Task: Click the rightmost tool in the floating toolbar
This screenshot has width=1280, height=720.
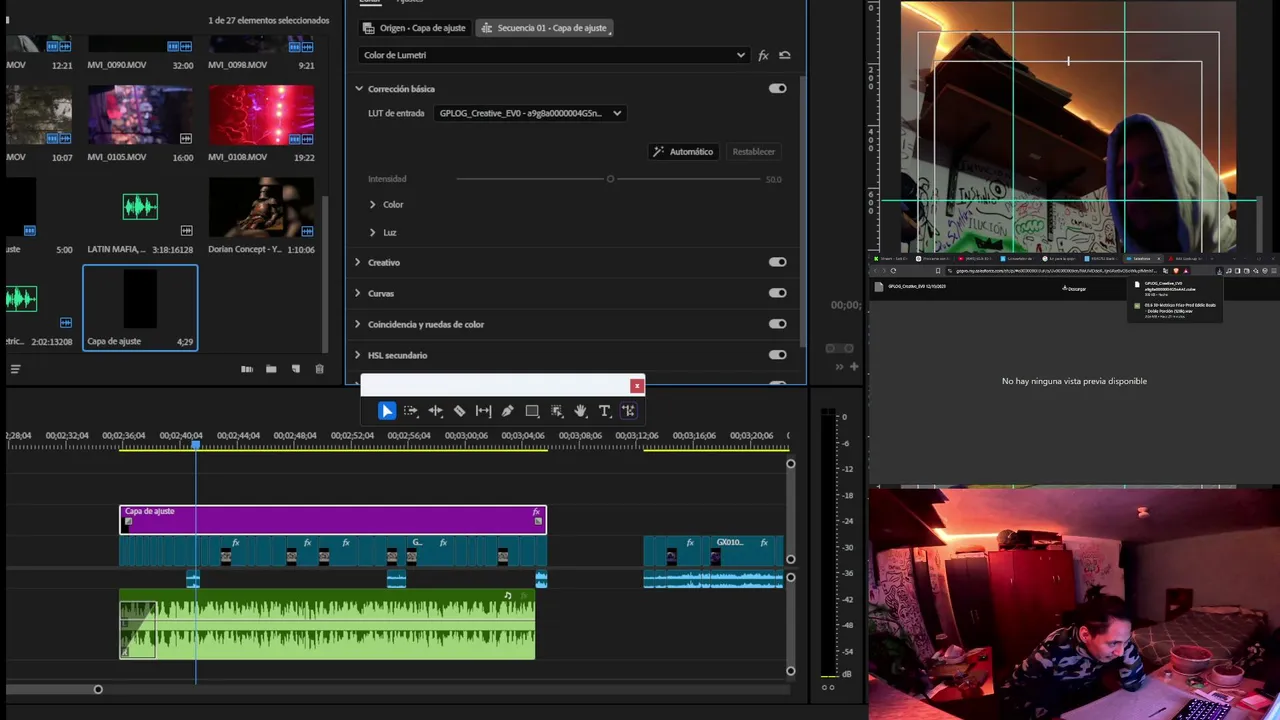Action: [x=628, y=411]
